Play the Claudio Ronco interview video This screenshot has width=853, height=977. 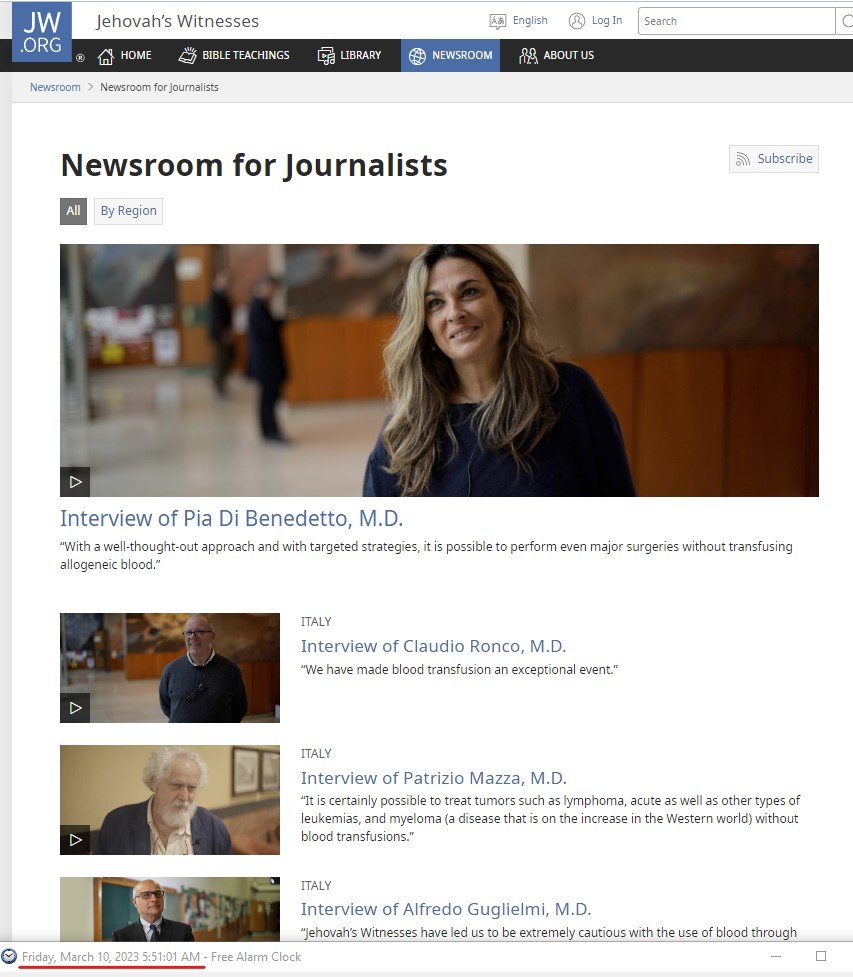(75, 708)
